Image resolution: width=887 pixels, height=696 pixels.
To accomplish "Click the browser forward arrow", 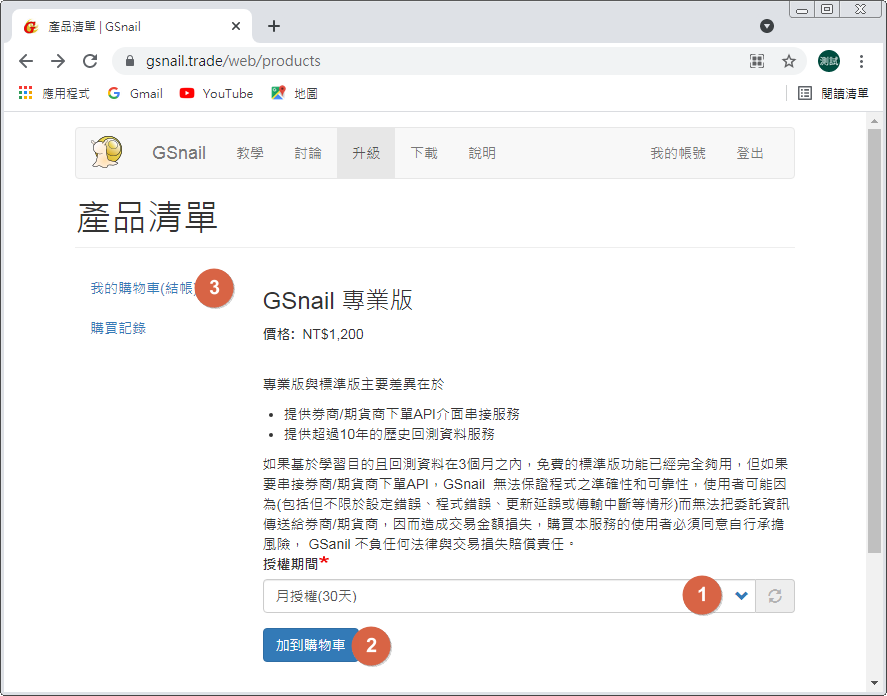I will tap(58, 61).
